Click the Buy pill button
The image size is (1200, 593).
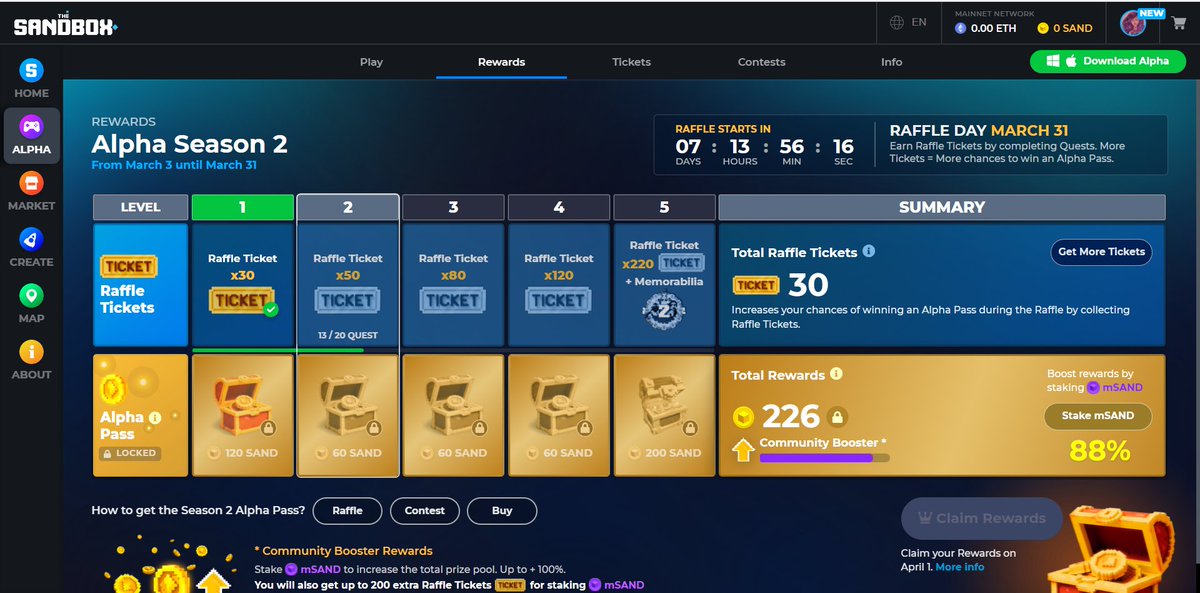coord(502,510)
